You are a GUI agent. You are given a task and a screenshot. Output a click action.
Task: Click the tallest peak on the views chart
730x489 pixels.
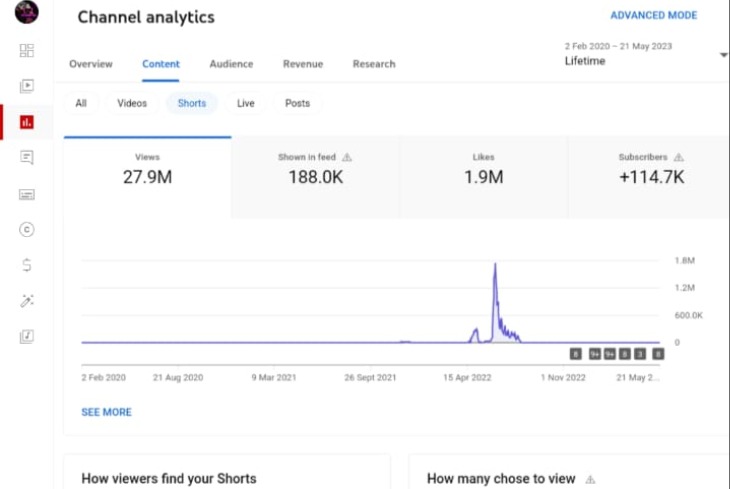pos(495,265)
